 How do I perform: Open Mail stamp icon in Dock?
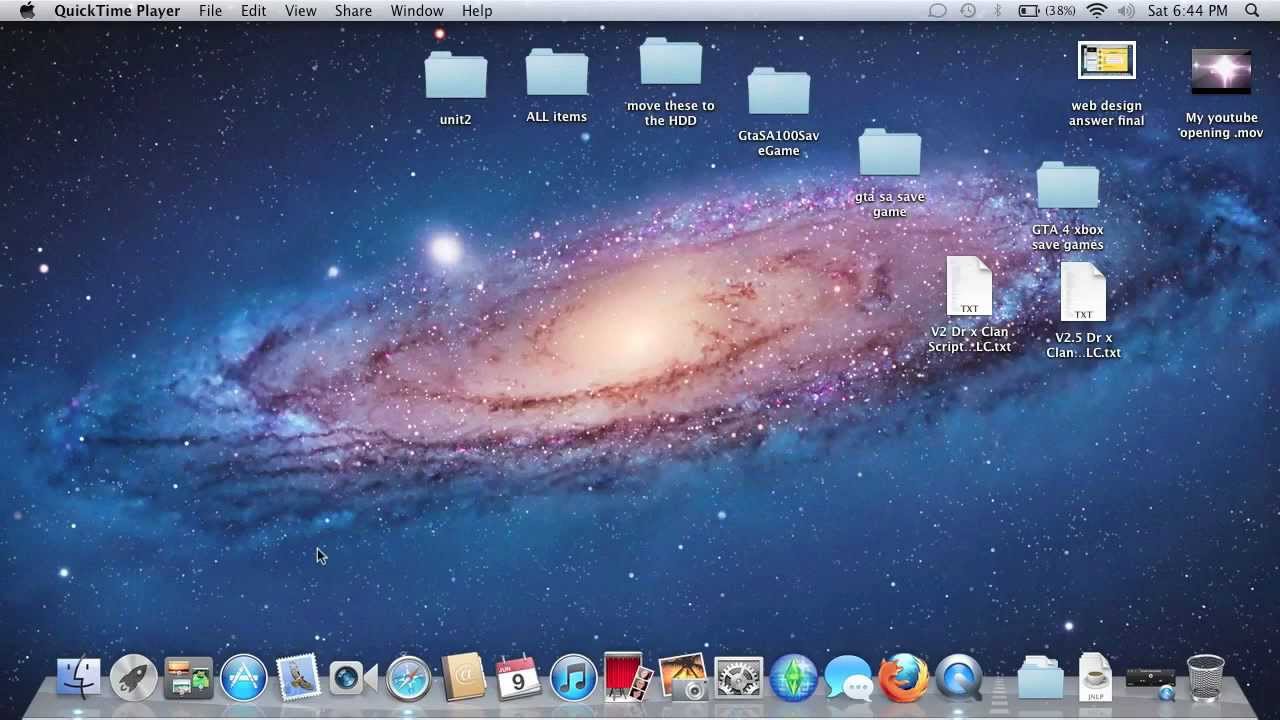[x=298, y=678]
